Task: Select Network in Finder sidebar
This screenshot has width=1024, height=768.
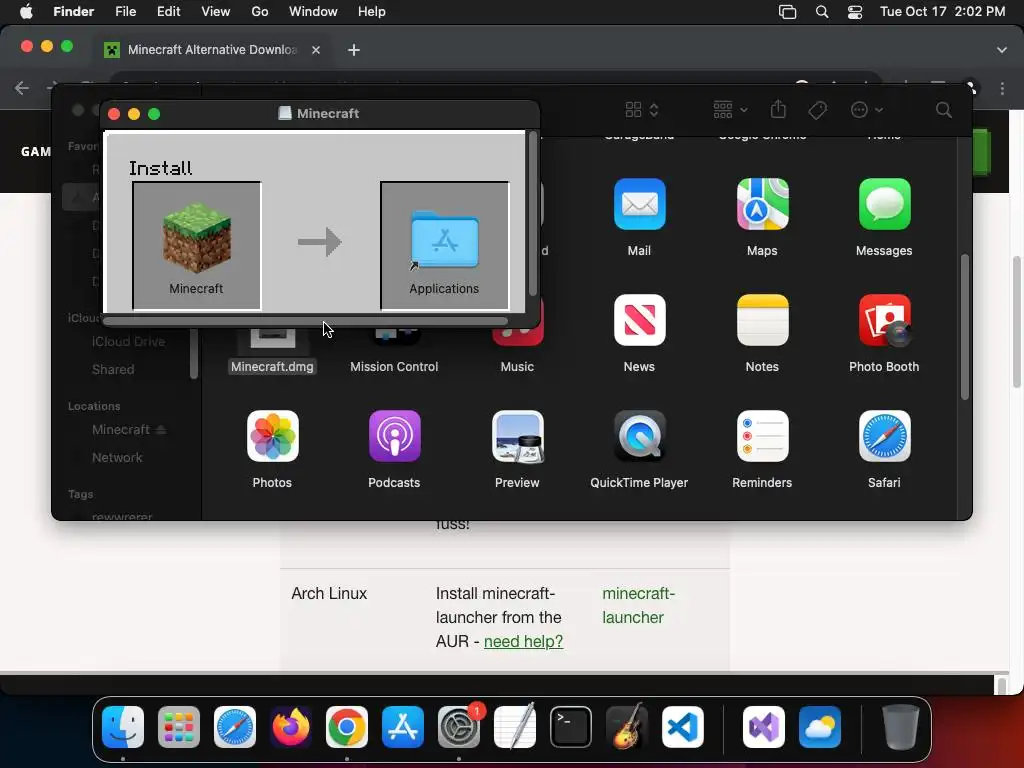Action: (x=117, y=457)
